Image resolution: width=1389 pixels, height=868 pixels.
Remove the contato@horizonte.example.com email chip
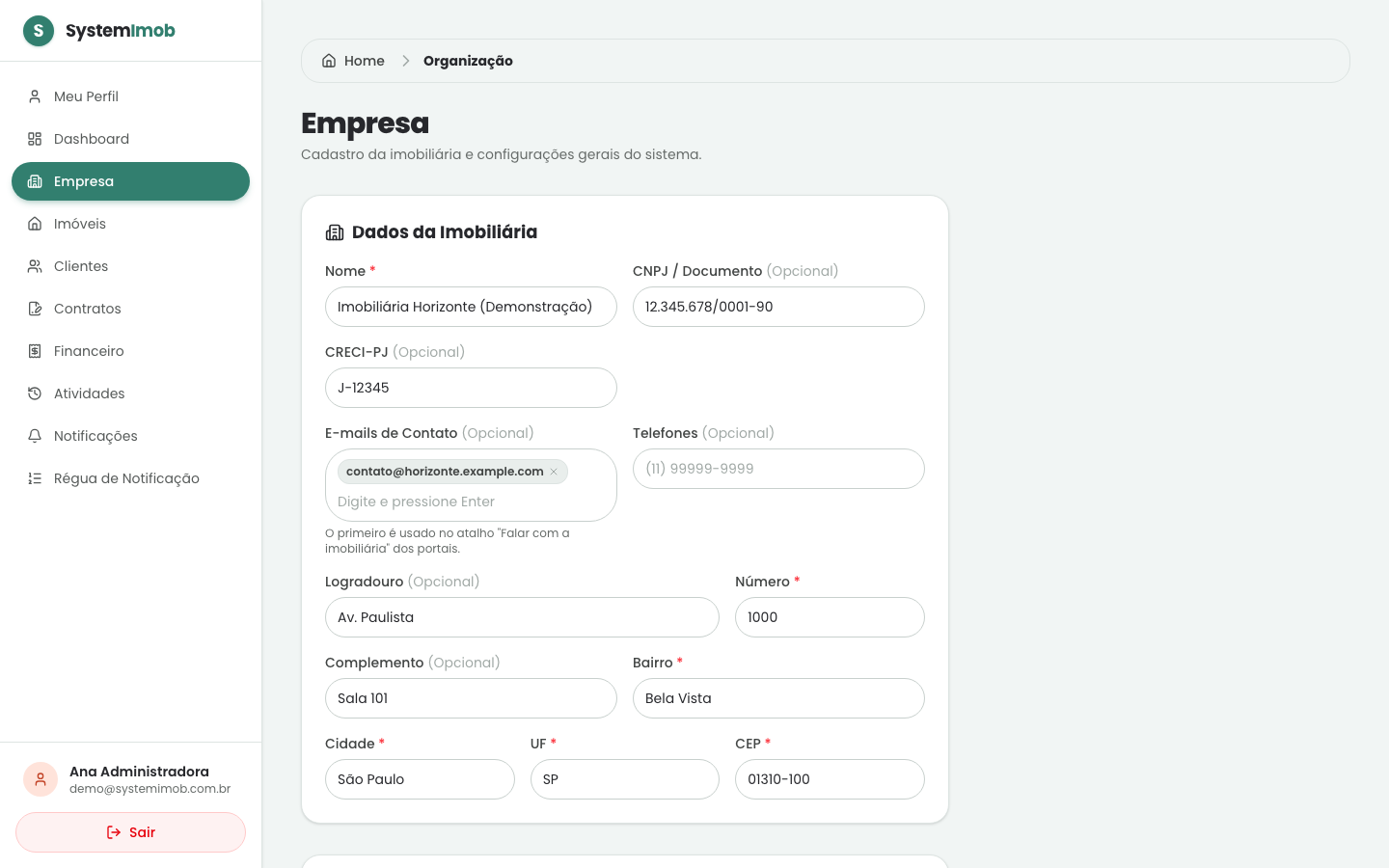point(554,472)
